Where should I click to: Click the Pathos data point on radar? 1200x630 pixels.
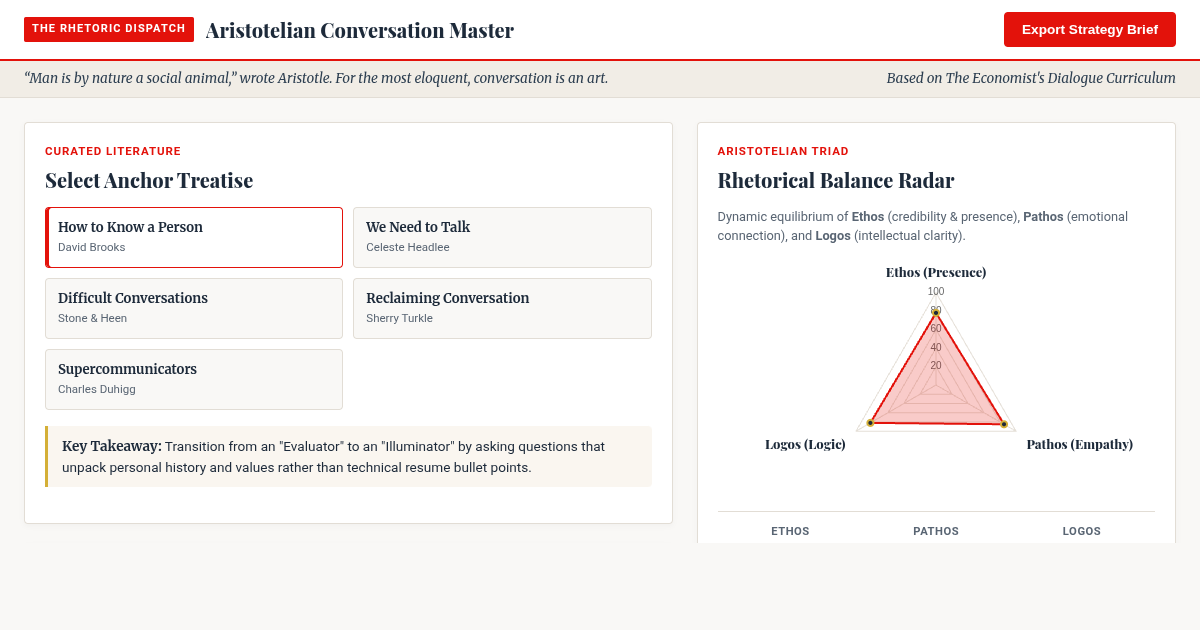tap(1004, 424)
